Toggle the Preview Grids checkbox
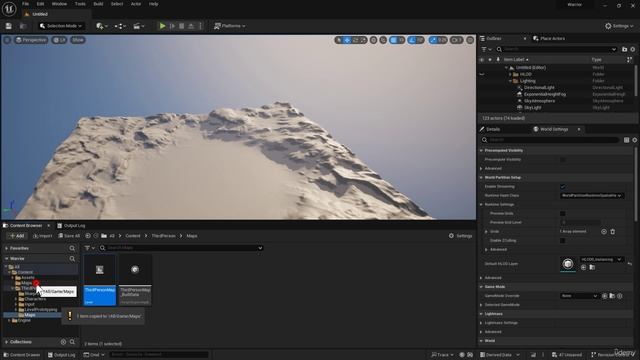640x360 pixels. [563, 213]
